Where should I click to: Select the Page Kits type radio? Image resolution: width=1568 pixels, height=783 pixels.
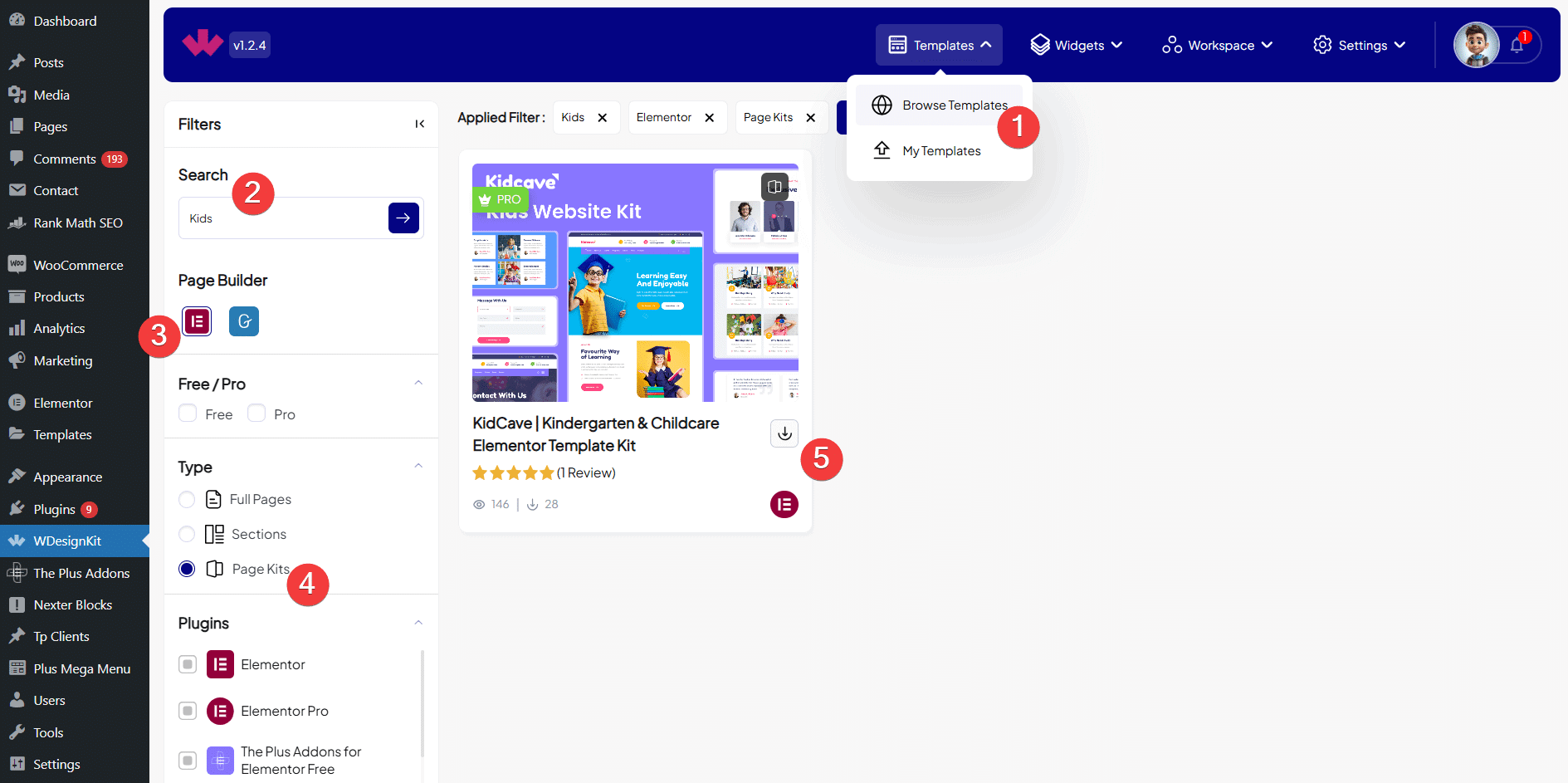(x=187, y=569)
